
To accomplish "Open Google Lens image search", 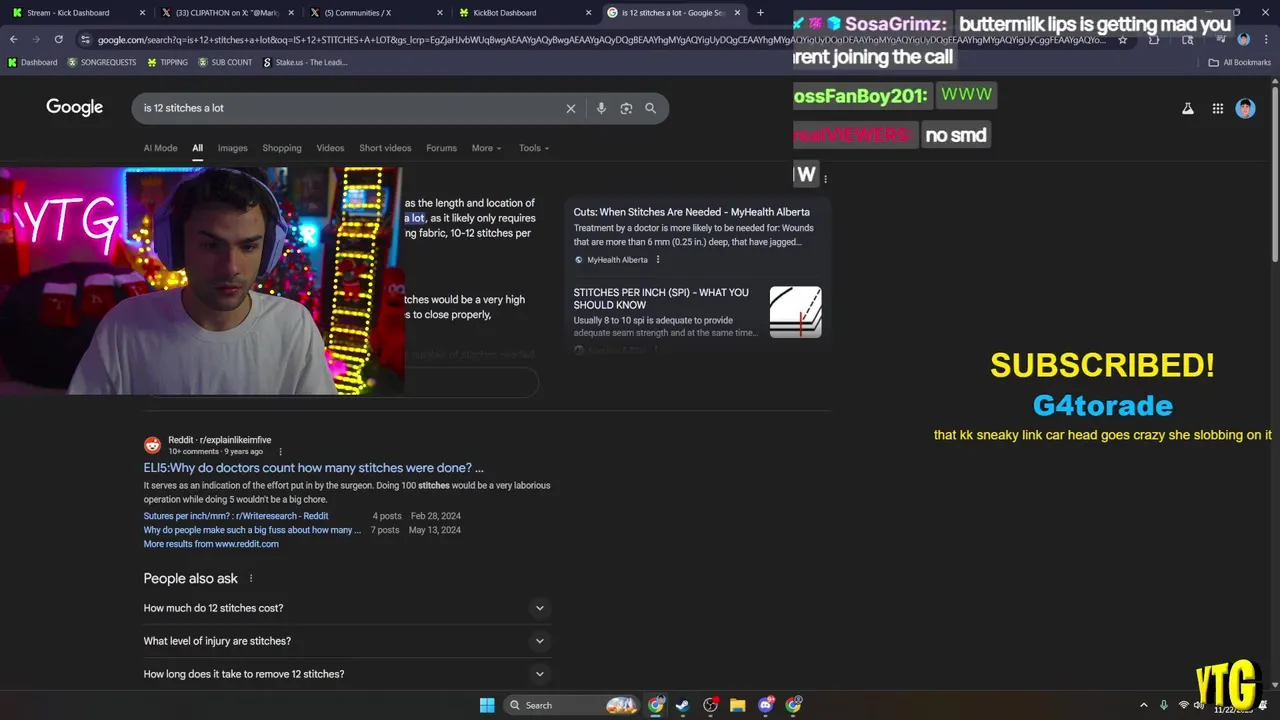I will [626, 108].
